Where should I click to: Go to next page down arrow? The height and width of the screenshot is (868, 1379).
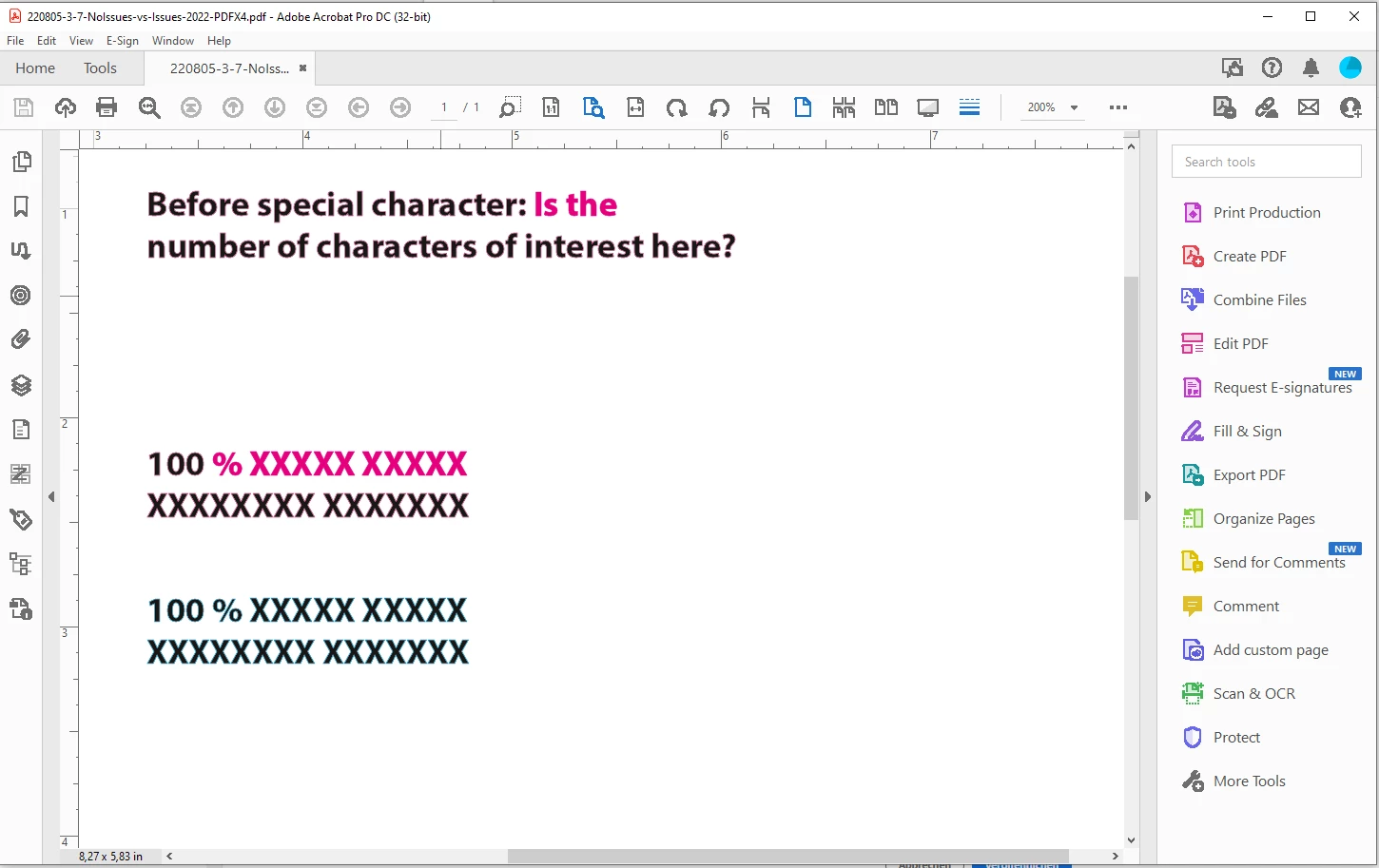[x=275, y=107]
